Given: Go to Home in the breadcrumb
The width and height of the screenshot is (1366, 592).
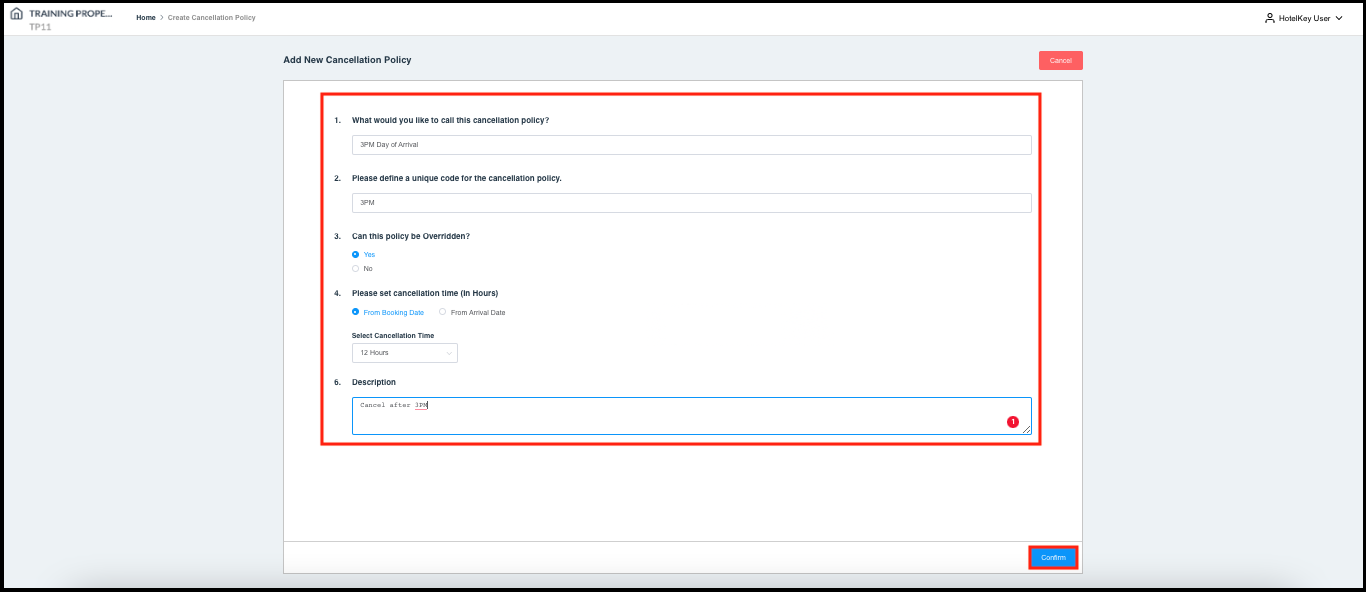Looking at the screenshot, I should coord(146,18).
